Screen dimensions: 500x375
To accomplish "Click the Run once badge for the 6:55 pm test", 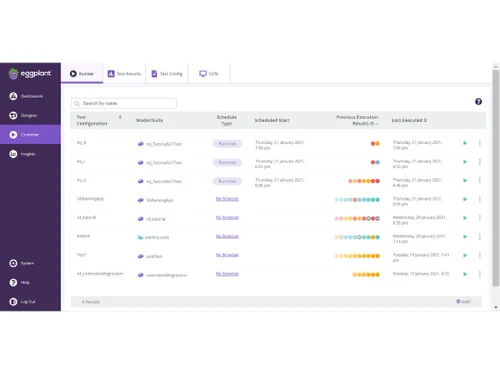I will coord(227,162).
